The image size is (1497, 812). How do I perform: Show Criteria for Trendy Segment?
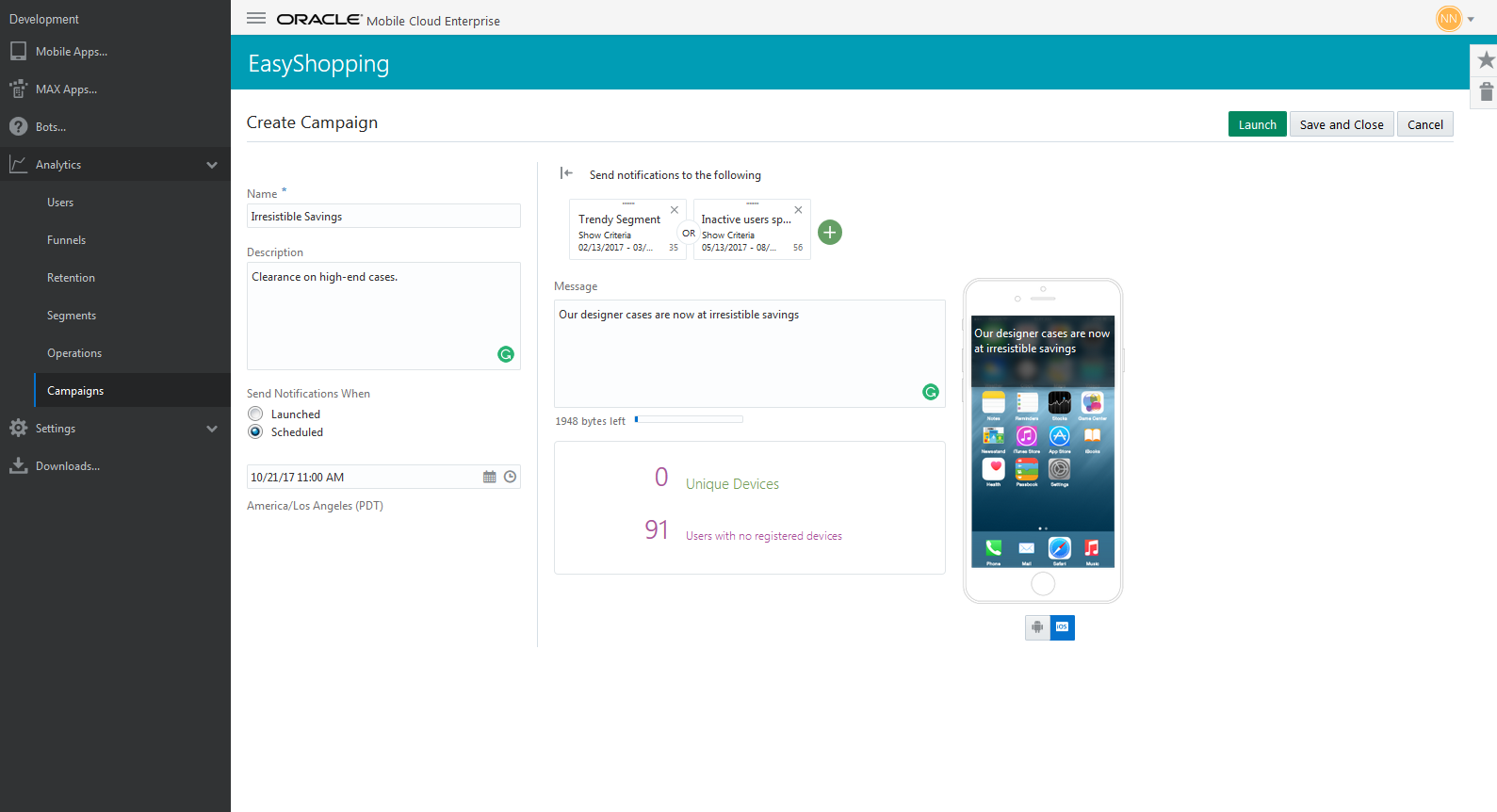[x=605, y=235]
